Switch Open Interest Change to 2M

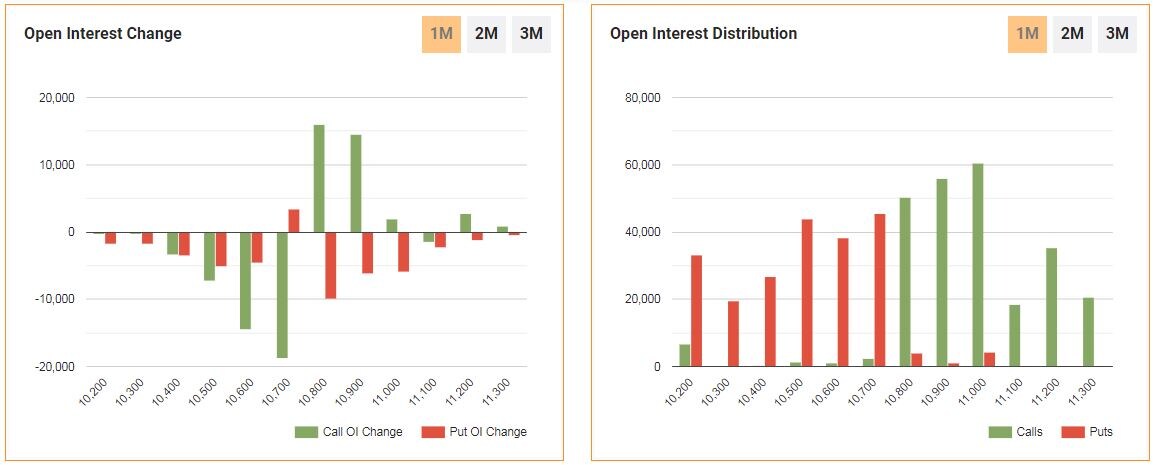[x=486, y=34]
